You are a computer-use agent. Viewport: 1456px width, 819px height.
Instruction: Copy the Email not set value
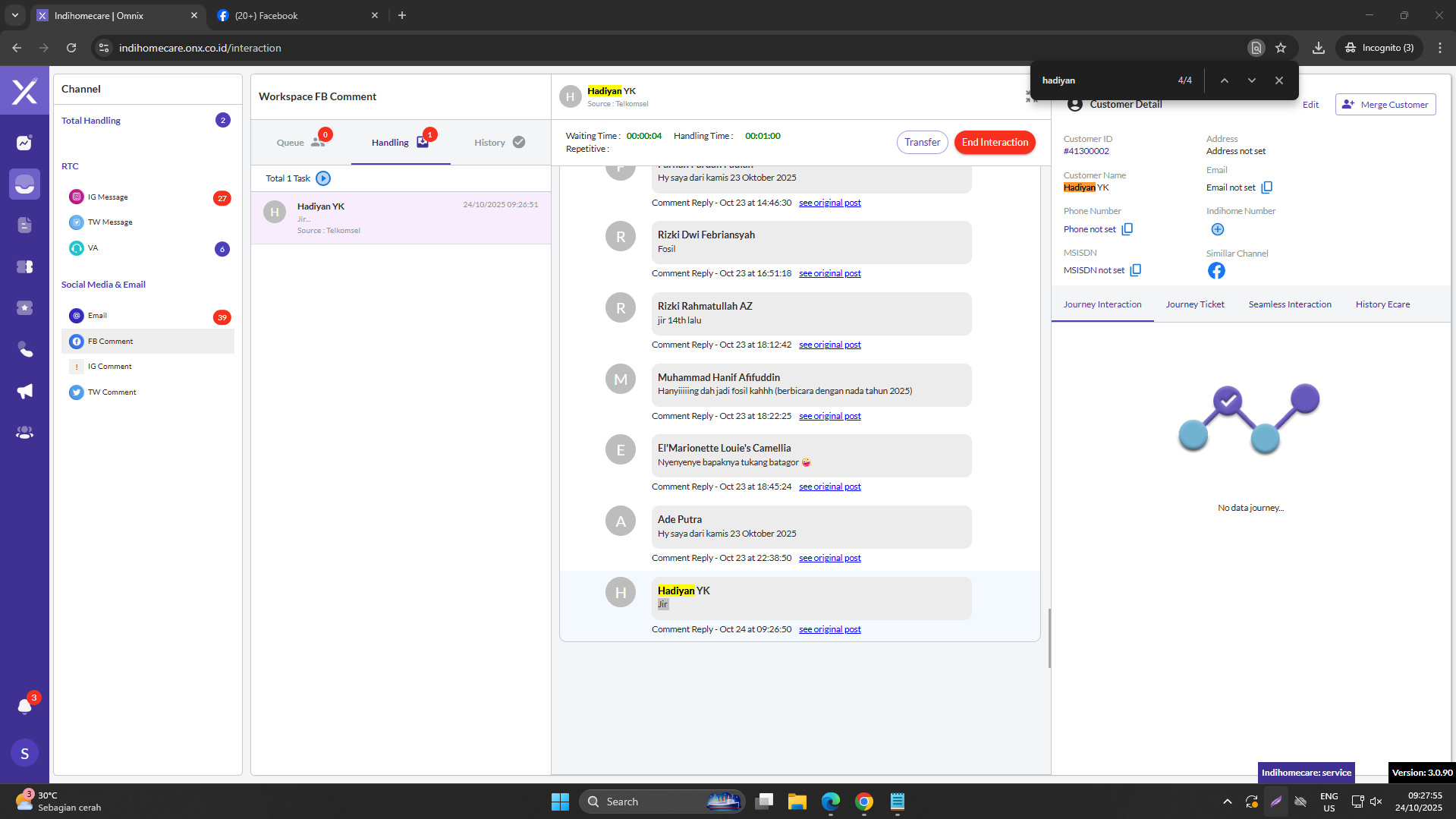point(1267,187)
